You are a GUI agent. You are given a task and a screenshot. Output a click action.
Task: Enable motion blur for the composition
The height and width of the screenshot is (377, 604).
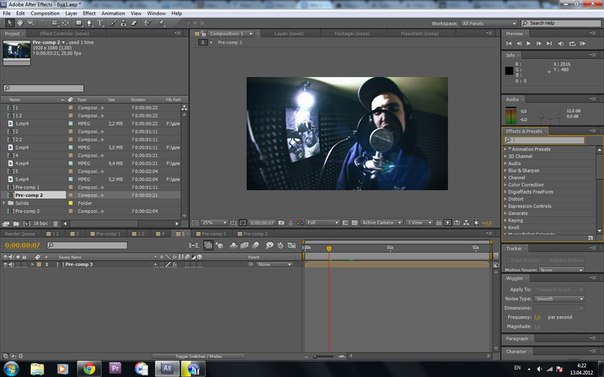[x=255, y=245]
